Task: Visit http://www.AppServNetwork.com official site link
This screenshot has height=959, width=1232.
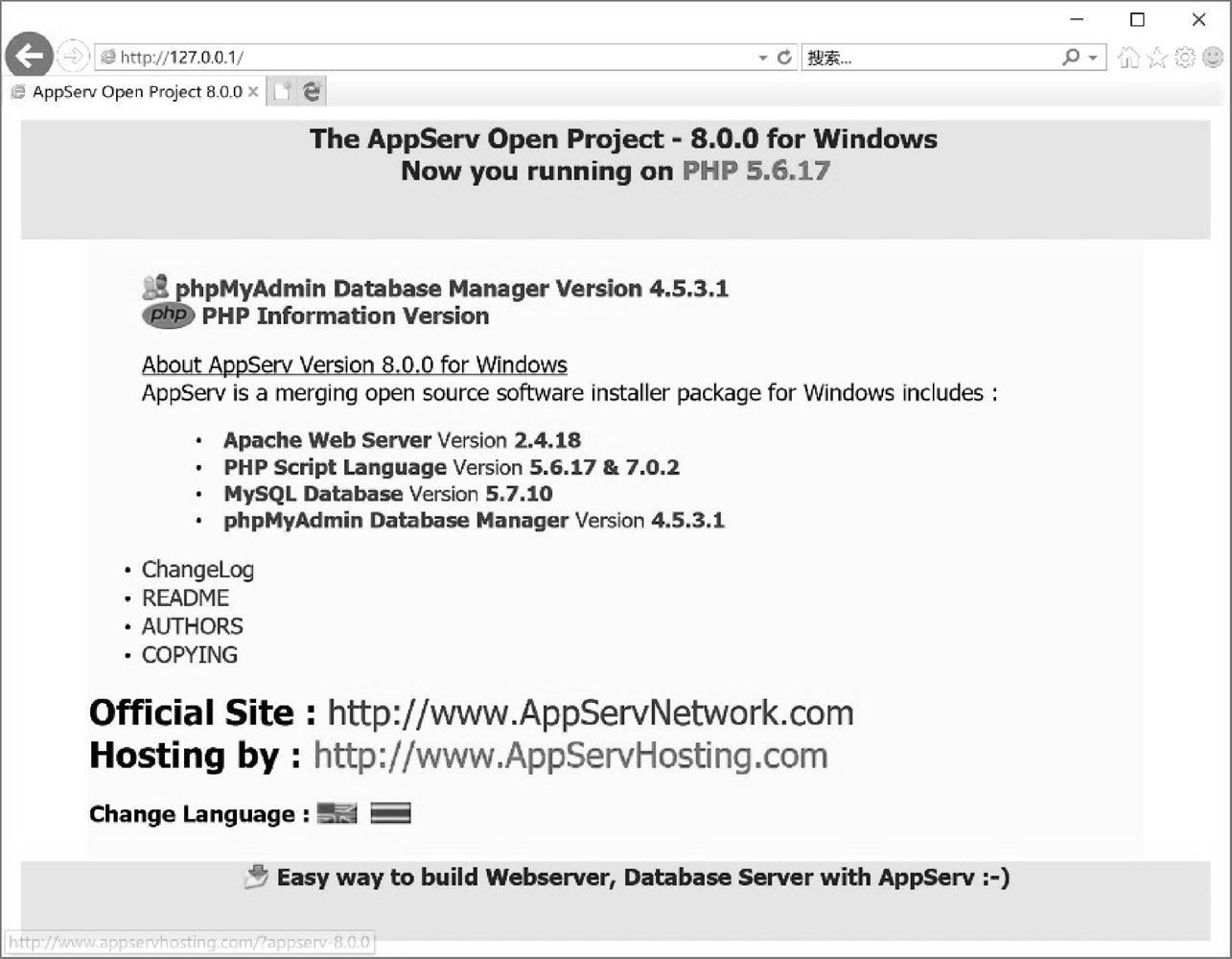Action: coord(591,713)
